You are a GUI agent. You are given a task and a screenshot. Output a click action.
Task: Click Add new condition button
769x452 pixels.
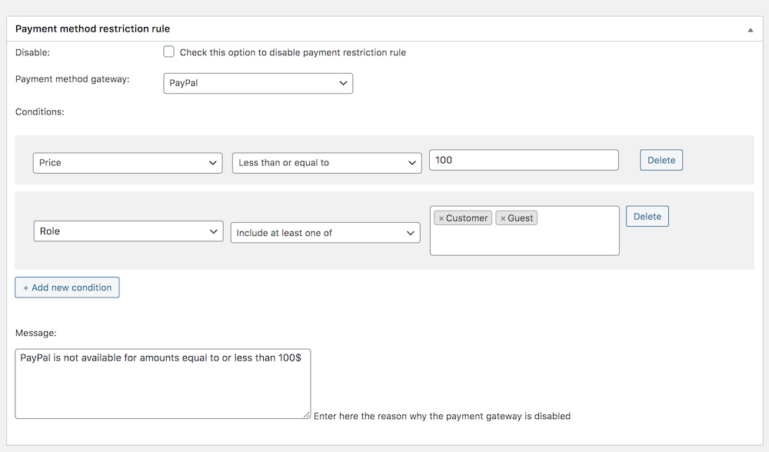(x=67, y=287)
